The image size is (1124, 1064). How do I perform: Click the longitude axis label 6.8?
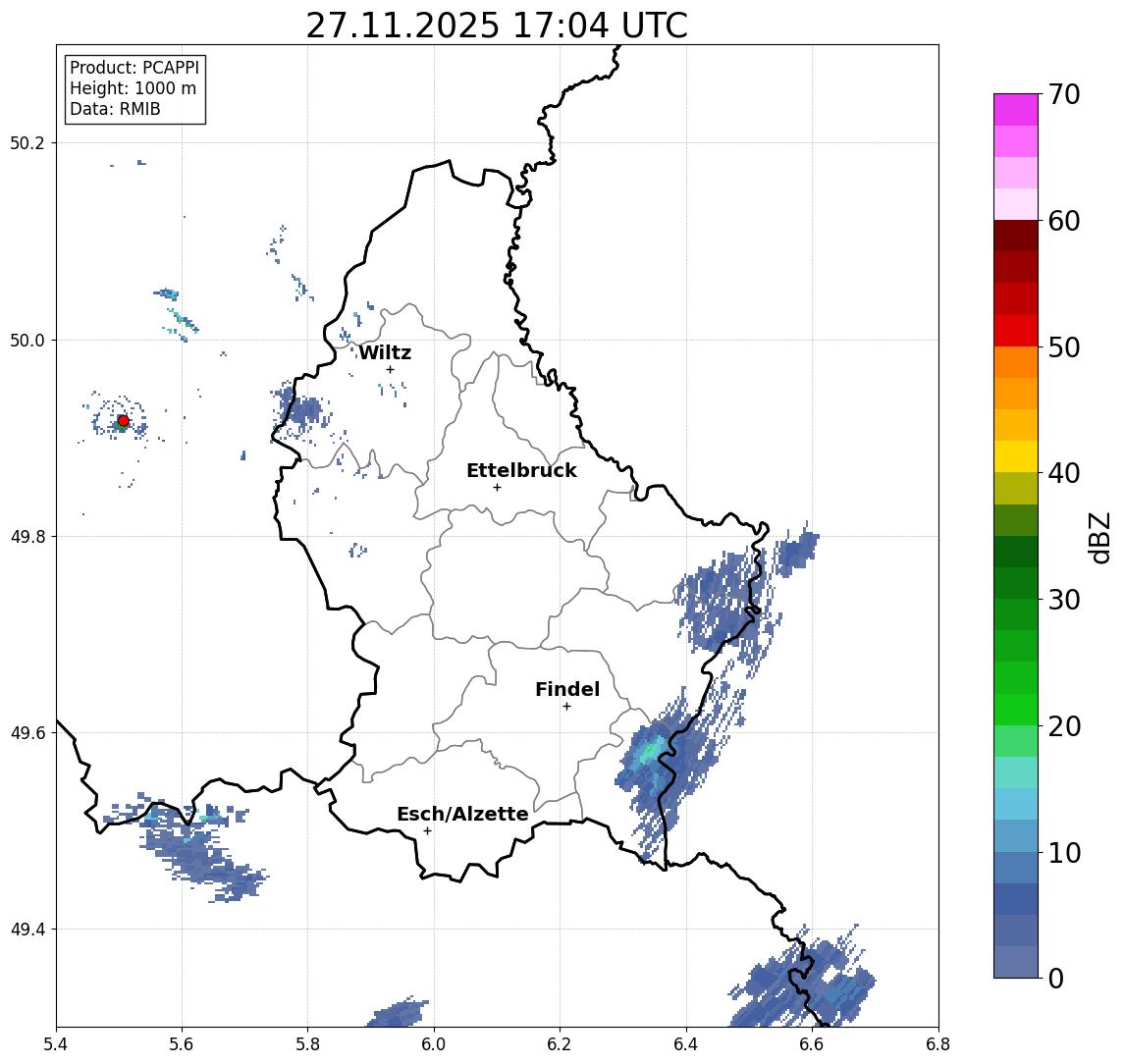click(x=938, y=1044)
